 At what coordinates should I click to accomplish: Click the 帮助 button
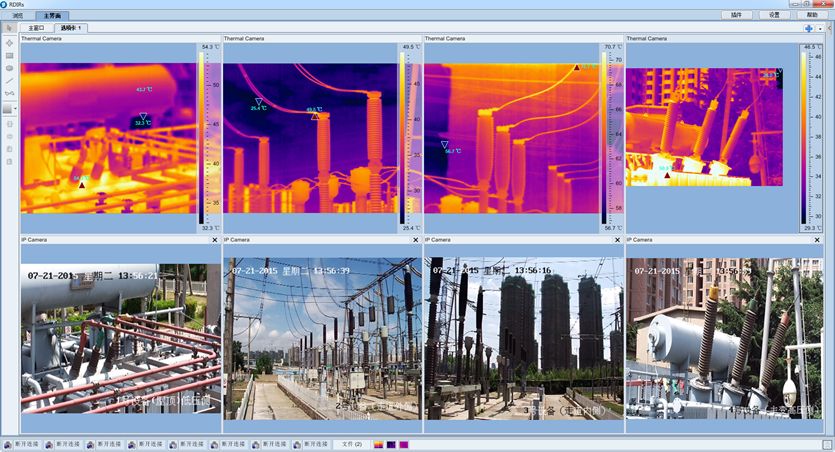click(x=811, y=15)
